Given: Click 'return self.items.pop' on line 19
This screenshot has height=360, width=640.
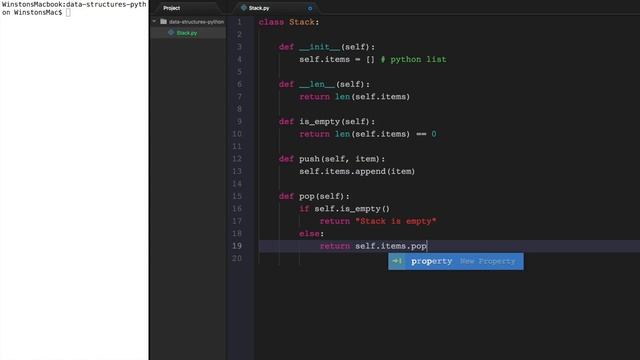Looking at the screenshot, I should [373, 246].
